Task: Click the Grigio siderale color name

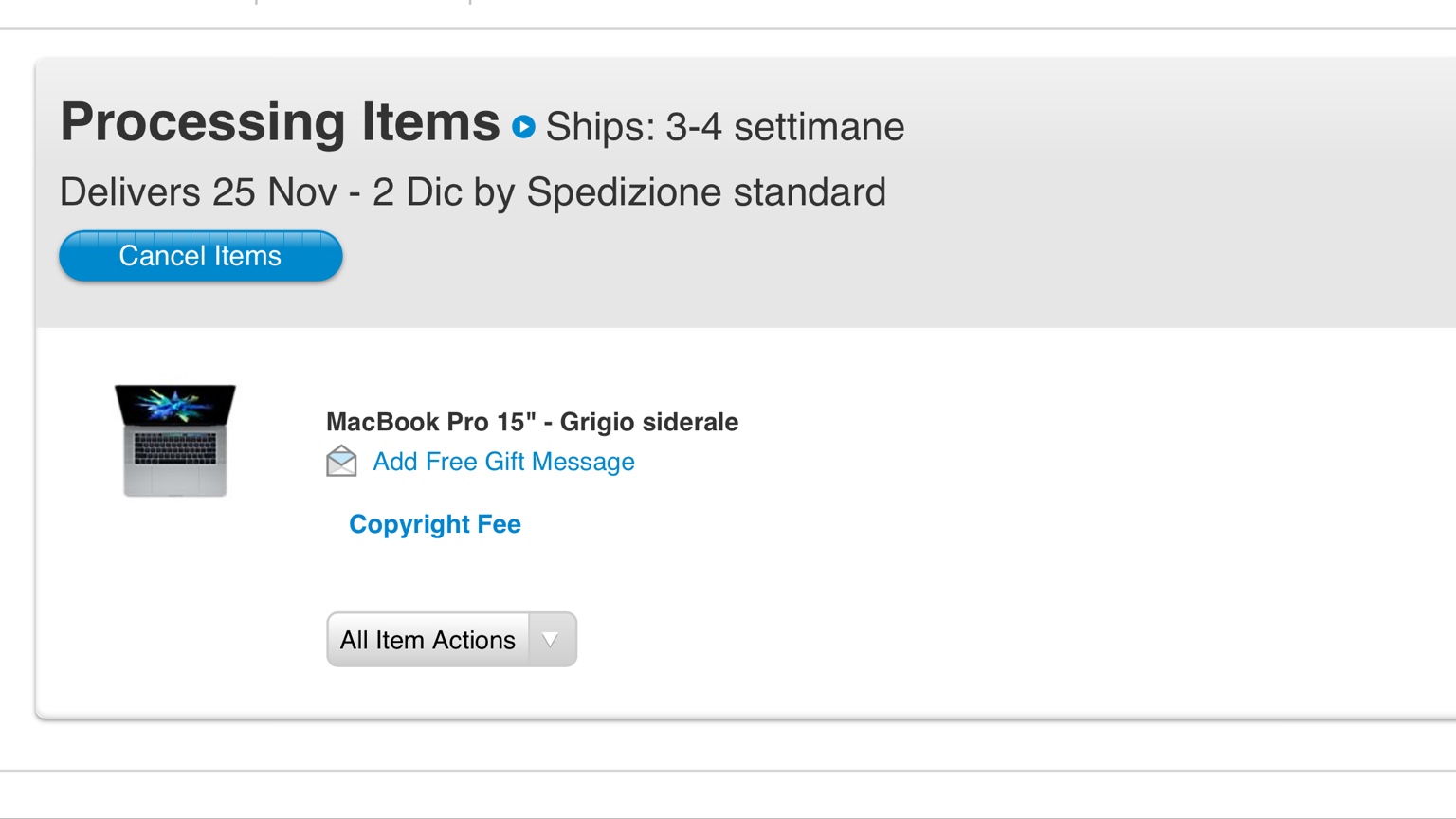Action: coord(649,422)
